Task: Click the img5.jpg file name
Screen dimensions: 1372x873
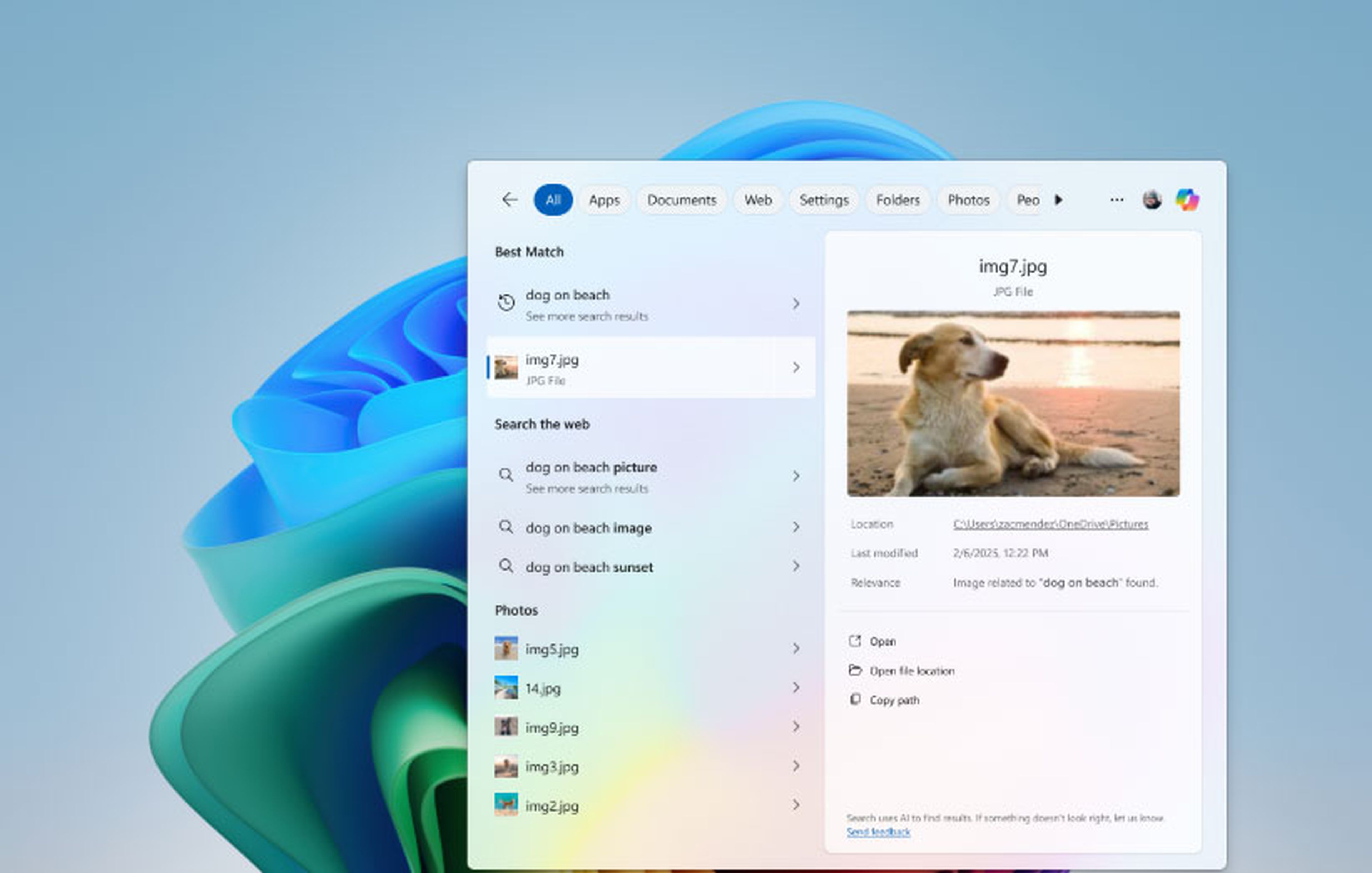Action: (552, 650)
